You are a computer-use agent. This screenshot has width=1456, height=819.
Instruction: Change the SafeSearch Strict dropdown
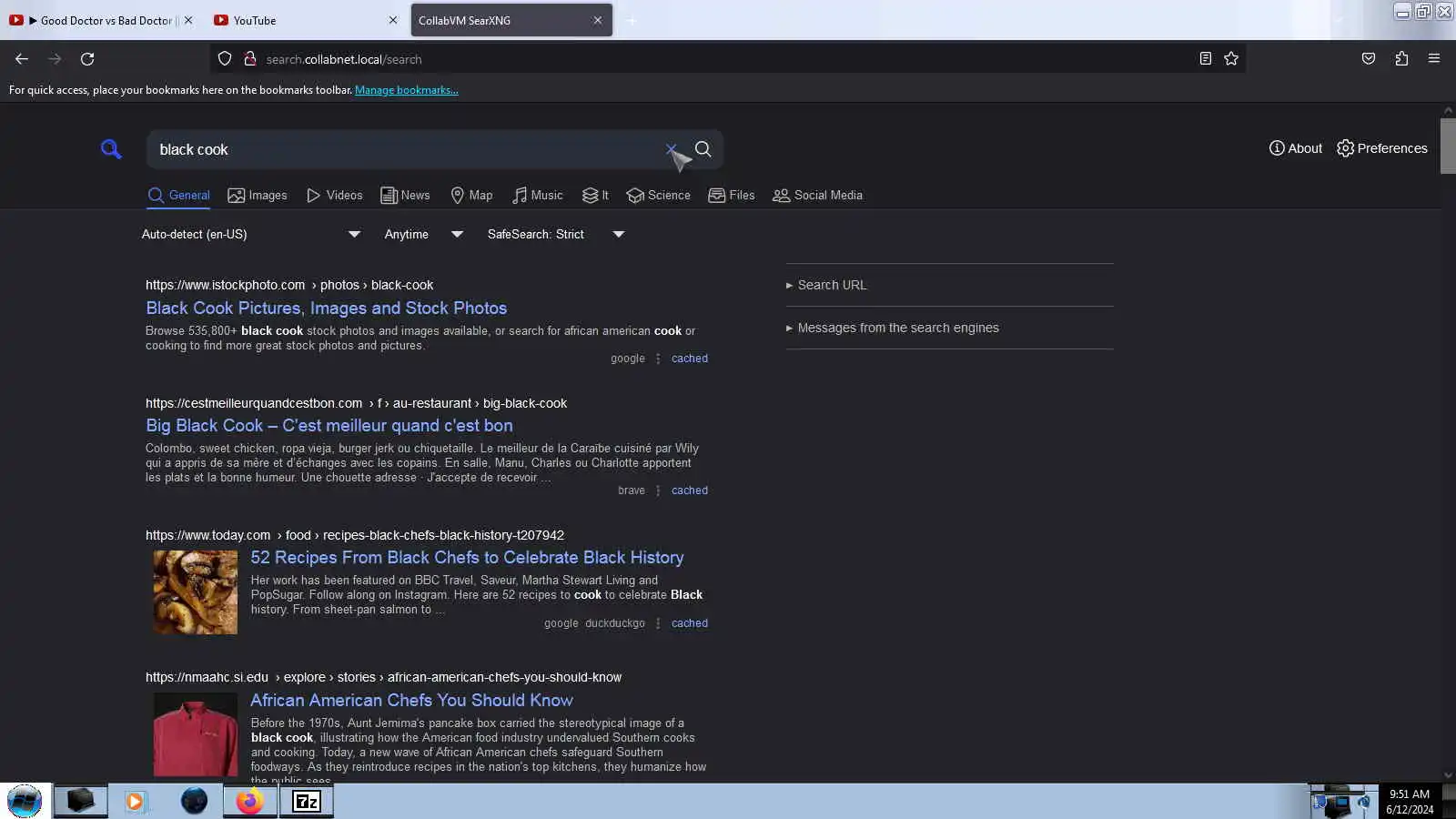coord(556,234)
